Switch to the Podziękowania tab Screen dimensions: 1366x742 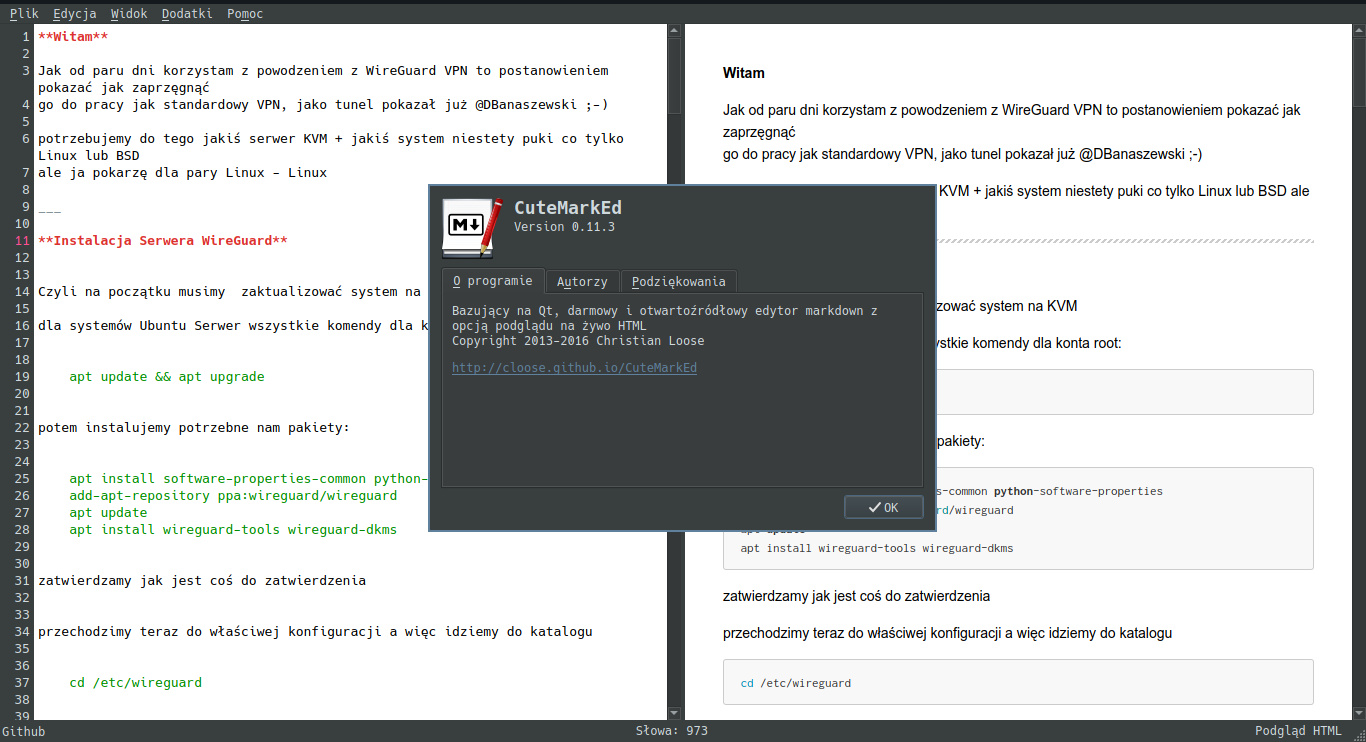click(x=678, y=282)
